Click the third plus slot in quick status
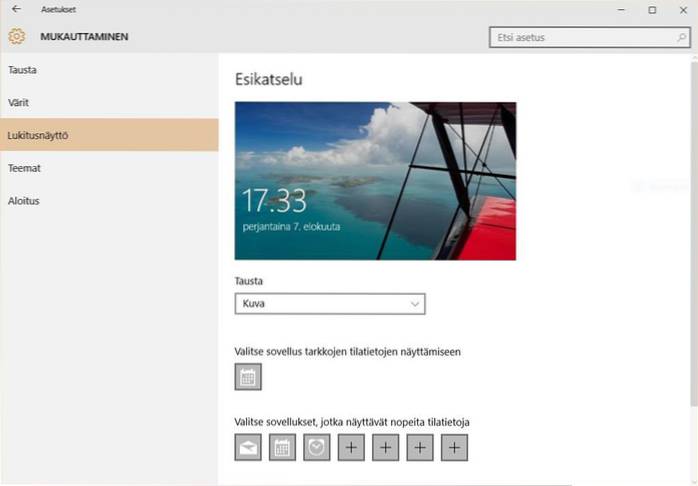This screenshot has height=486, width=698. coord(420,449)
